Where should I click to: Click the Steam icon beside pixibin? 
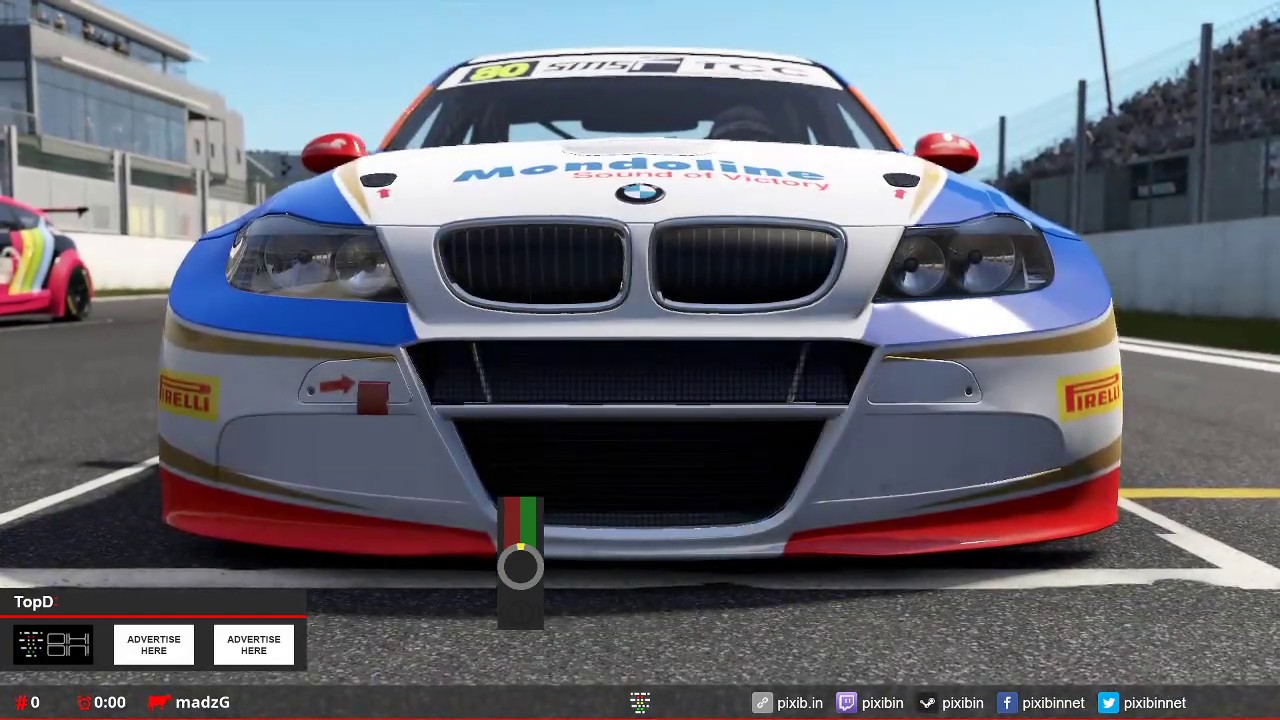(x=927, y=703)
